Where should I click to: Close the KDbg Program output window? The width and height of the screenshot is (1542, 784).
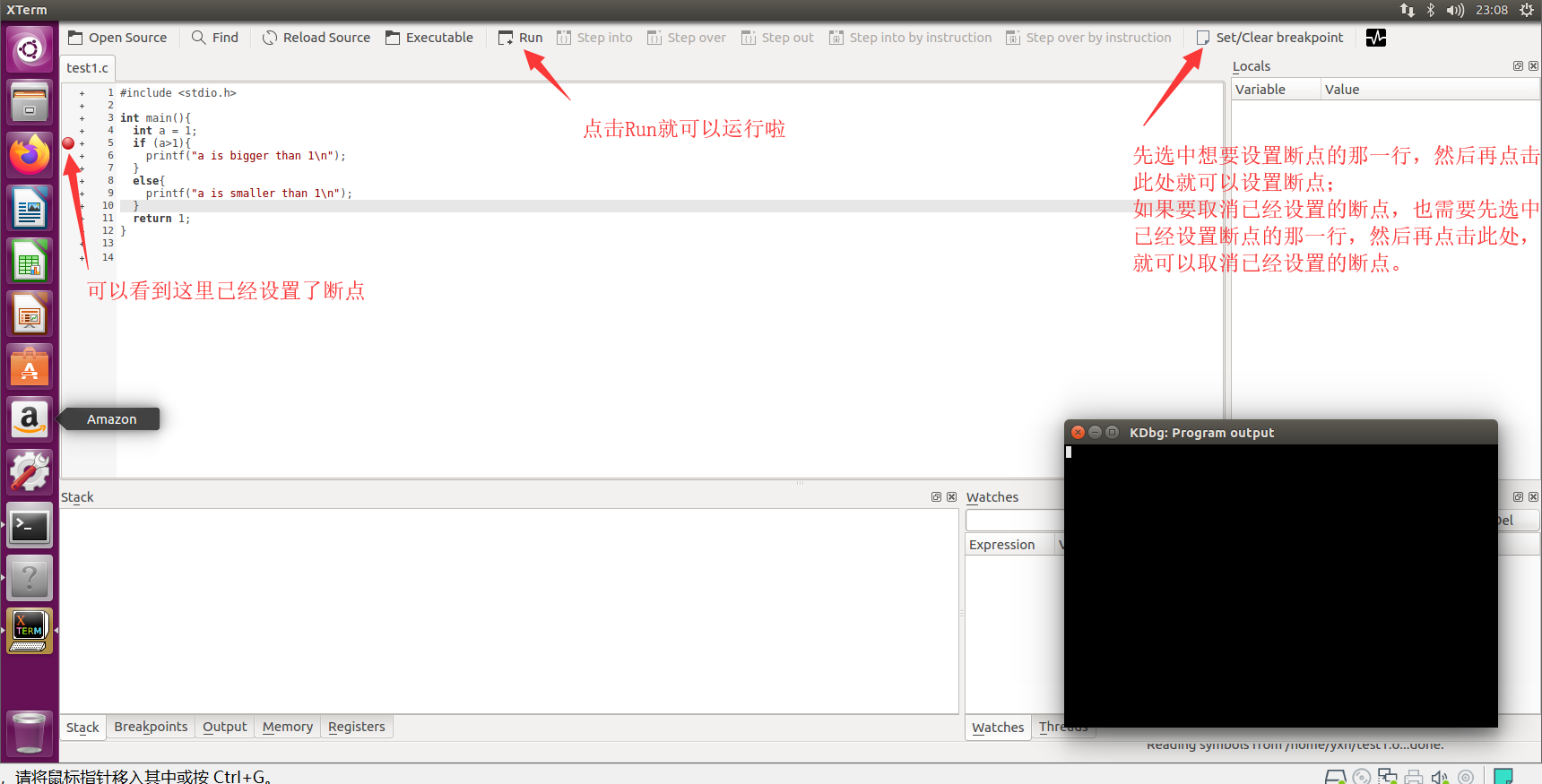coord(1079,433)
